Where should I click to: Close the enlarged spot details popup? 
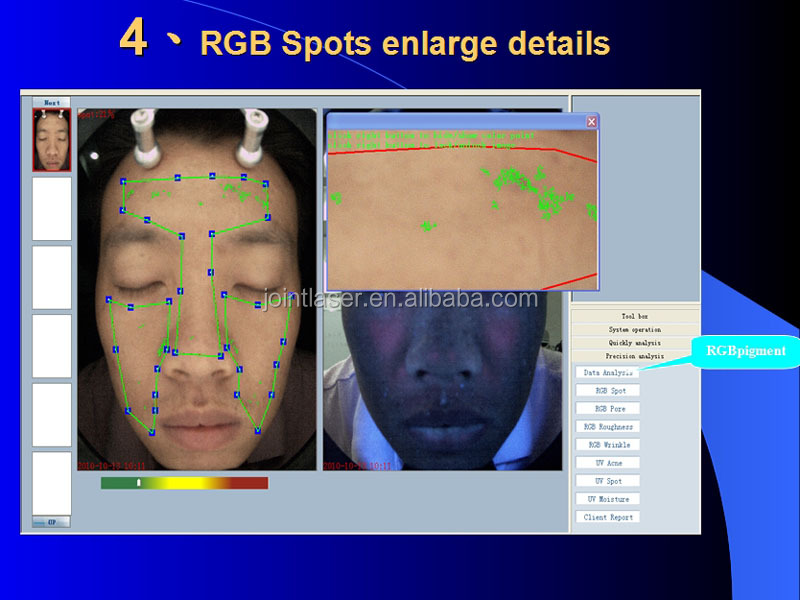click(x=591, y=121)
